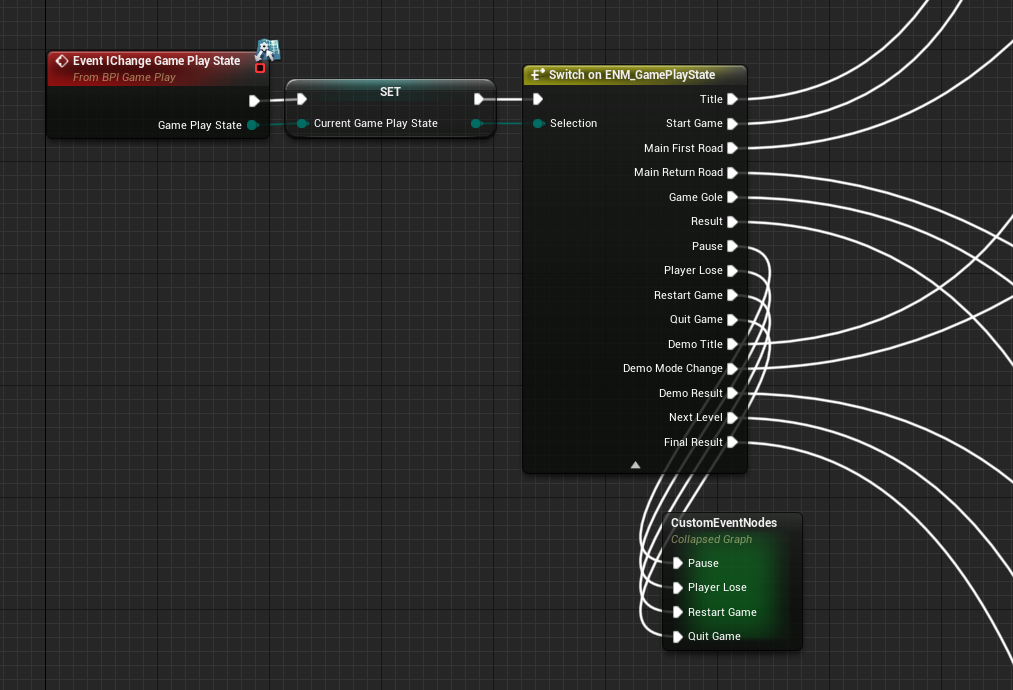Select the Game Gole exec pin
Viewport: 1013px width, 690px height.
pyautogui.click(x=733, y=197)
